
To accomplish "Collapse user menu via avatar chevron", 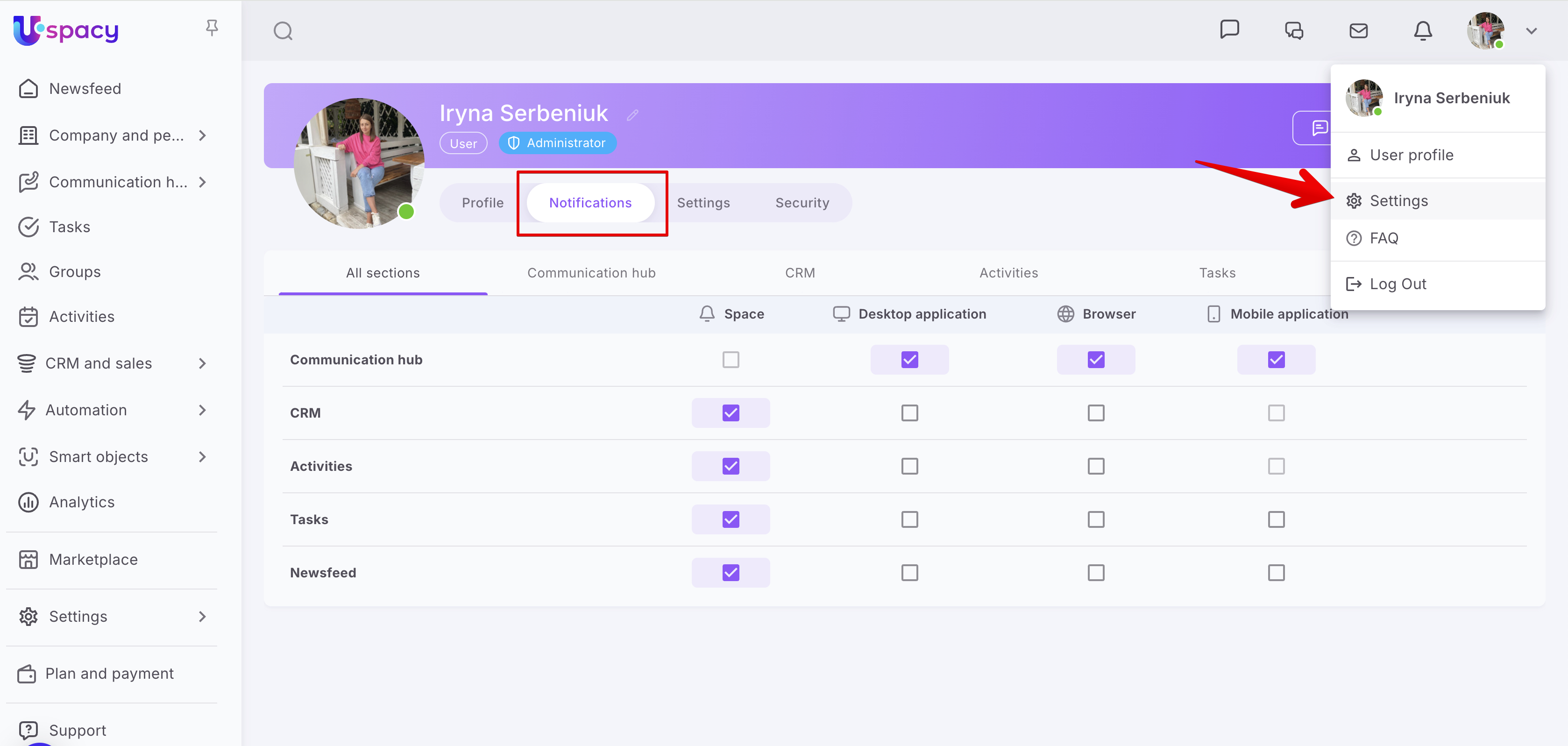I will [x=1531, y=31].
